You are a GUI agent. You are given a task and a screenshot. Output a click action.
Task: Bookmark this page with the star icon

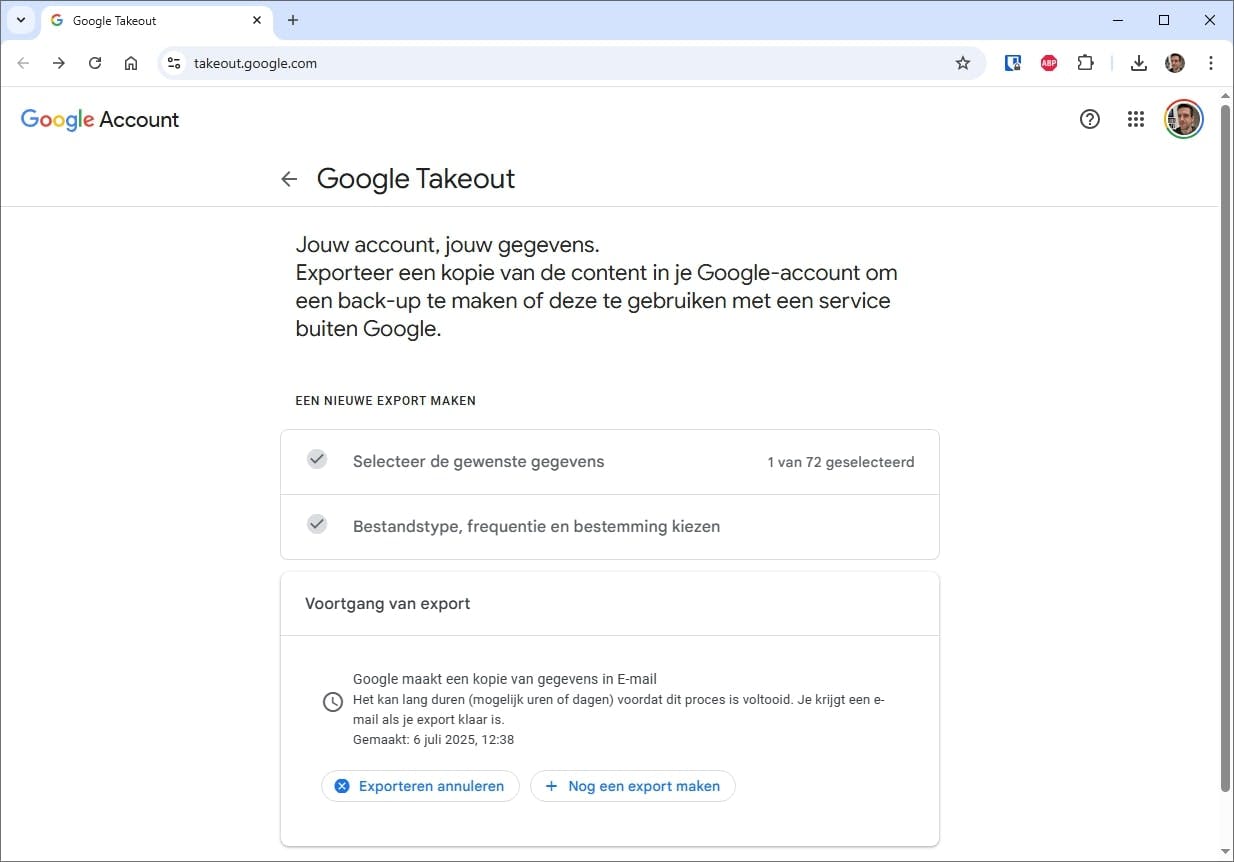point(963,63)
